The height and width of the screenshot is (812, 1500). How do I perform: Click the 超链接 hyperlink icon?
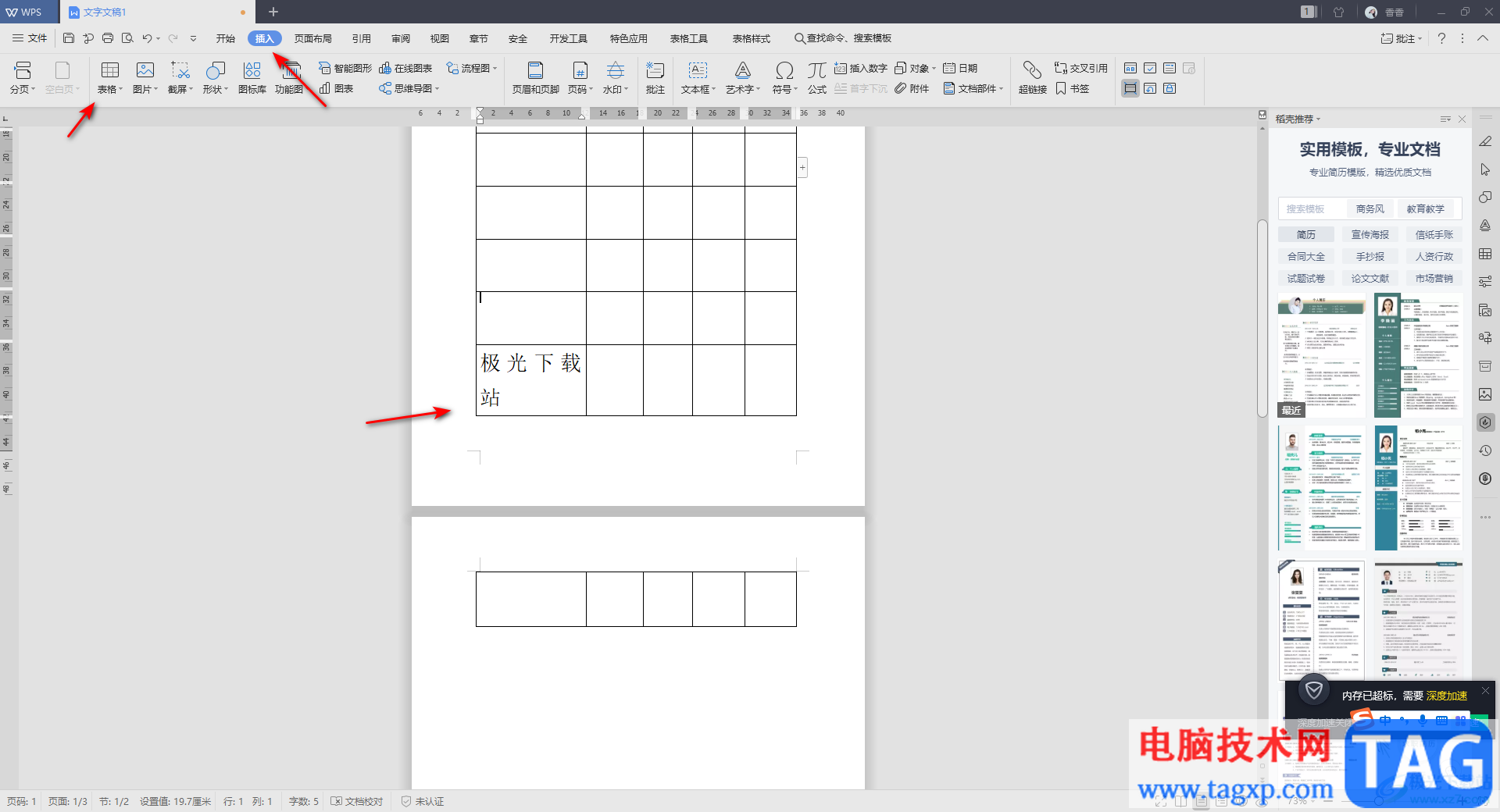(1032, 78)
